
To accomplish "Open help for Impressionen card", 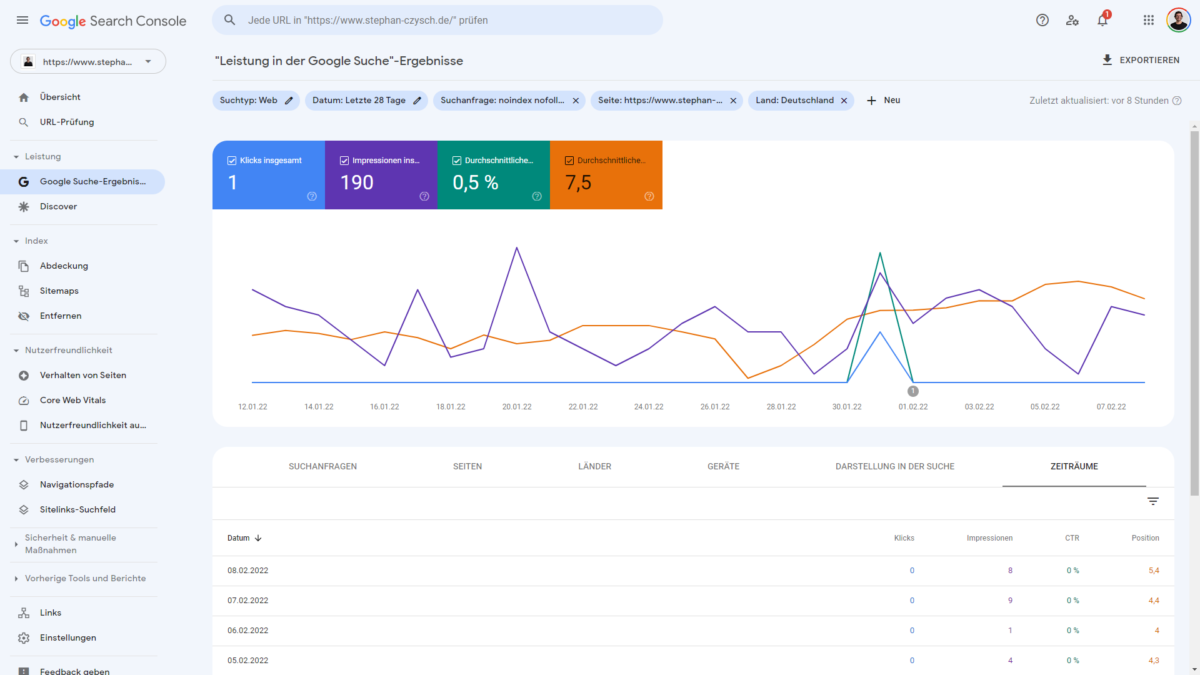I will [x=424, y=196].
